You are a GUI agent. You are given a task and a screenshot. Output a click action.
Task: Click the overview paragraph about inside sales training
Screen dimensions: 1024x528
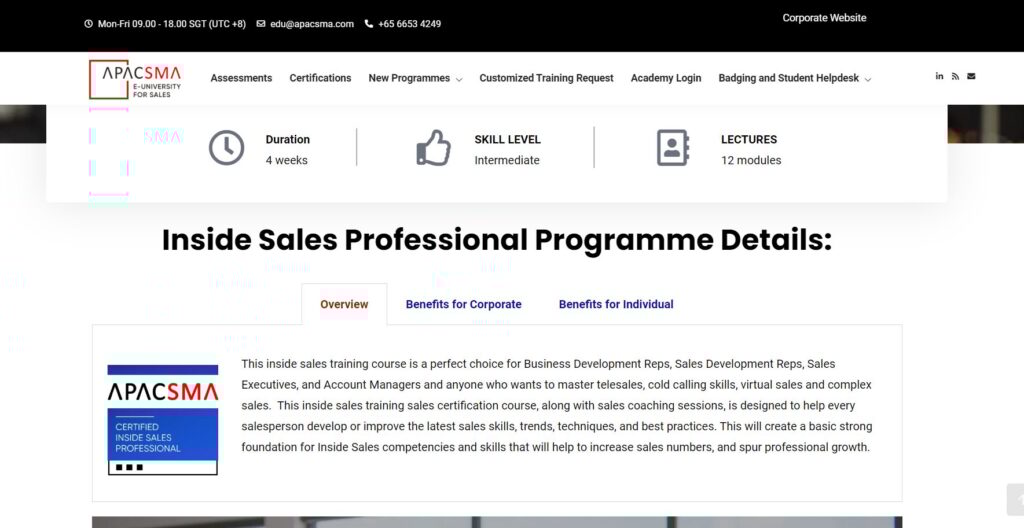[x=557, y=405]
